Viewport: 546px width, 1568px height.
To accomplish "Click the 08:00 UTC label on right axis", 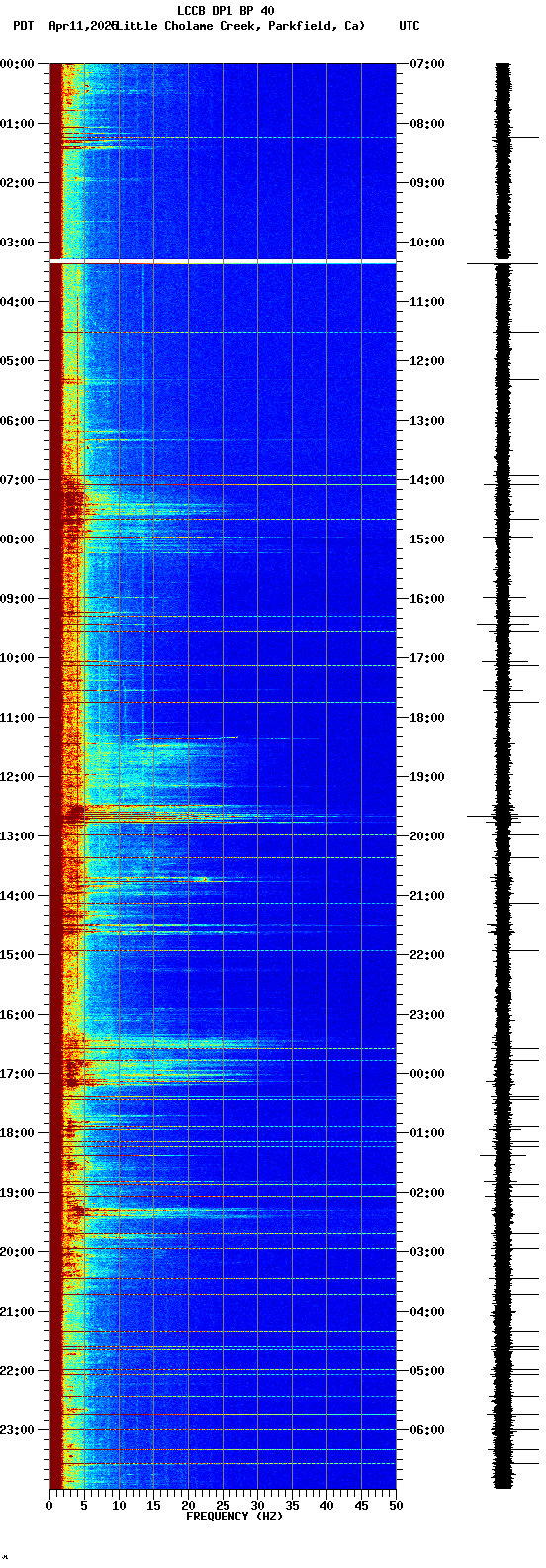I will click(427, 124).
